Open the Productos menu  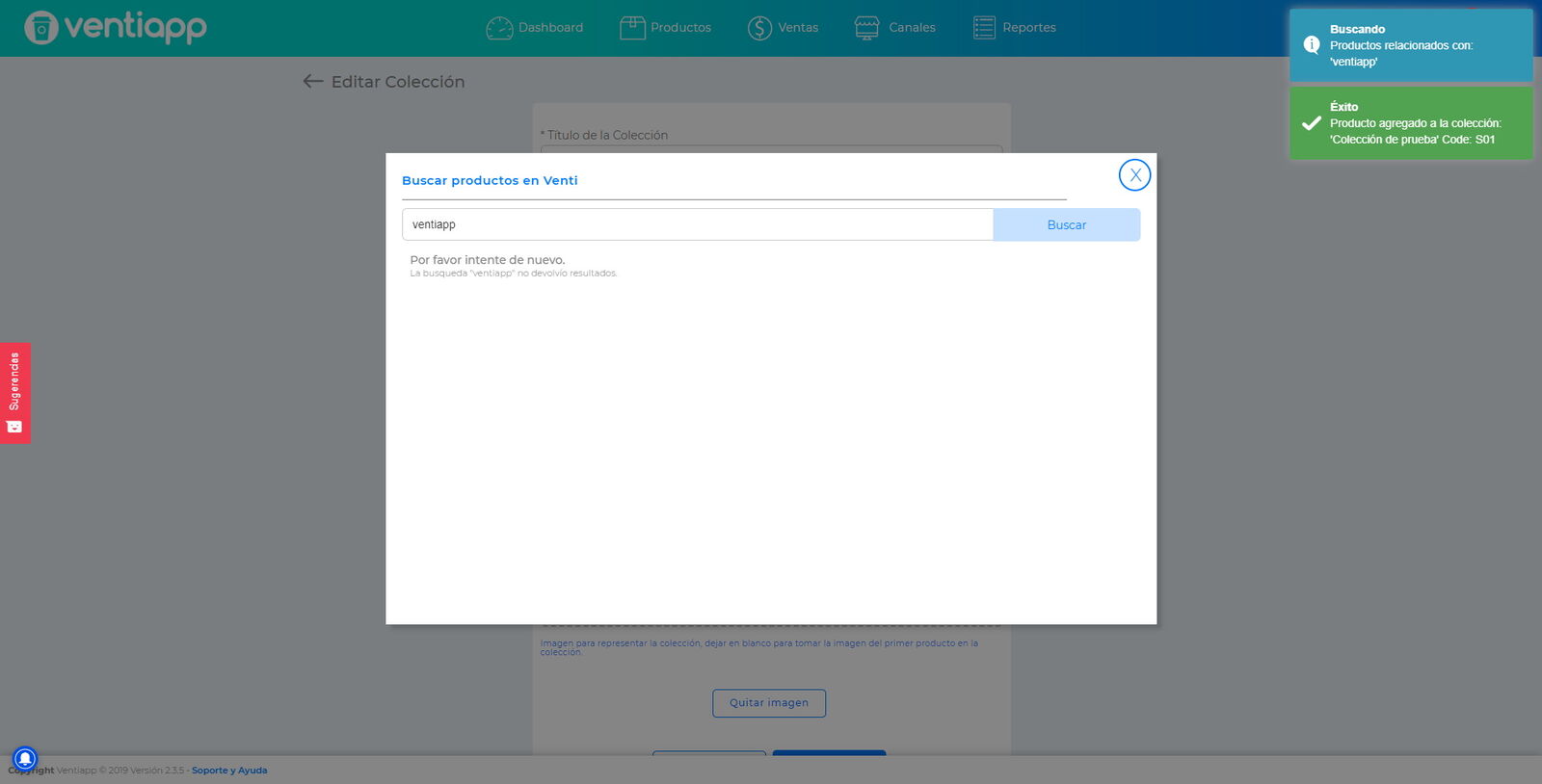(666, 28)
